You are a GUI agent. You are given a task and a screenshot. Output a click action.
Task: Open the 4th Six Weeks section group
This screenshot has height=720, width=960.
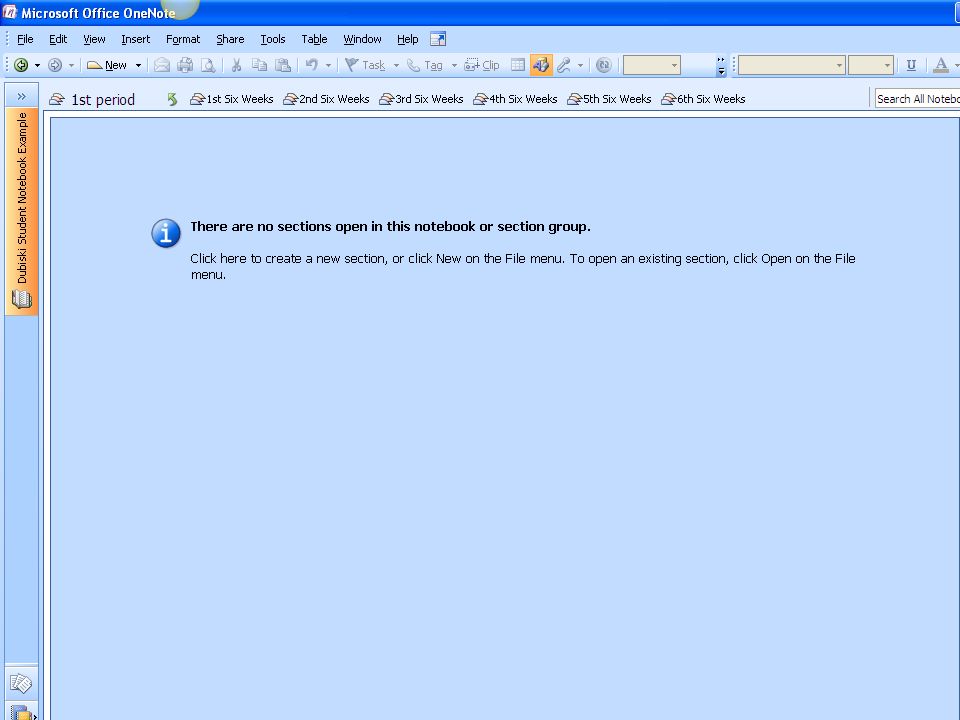pos(516,99)
